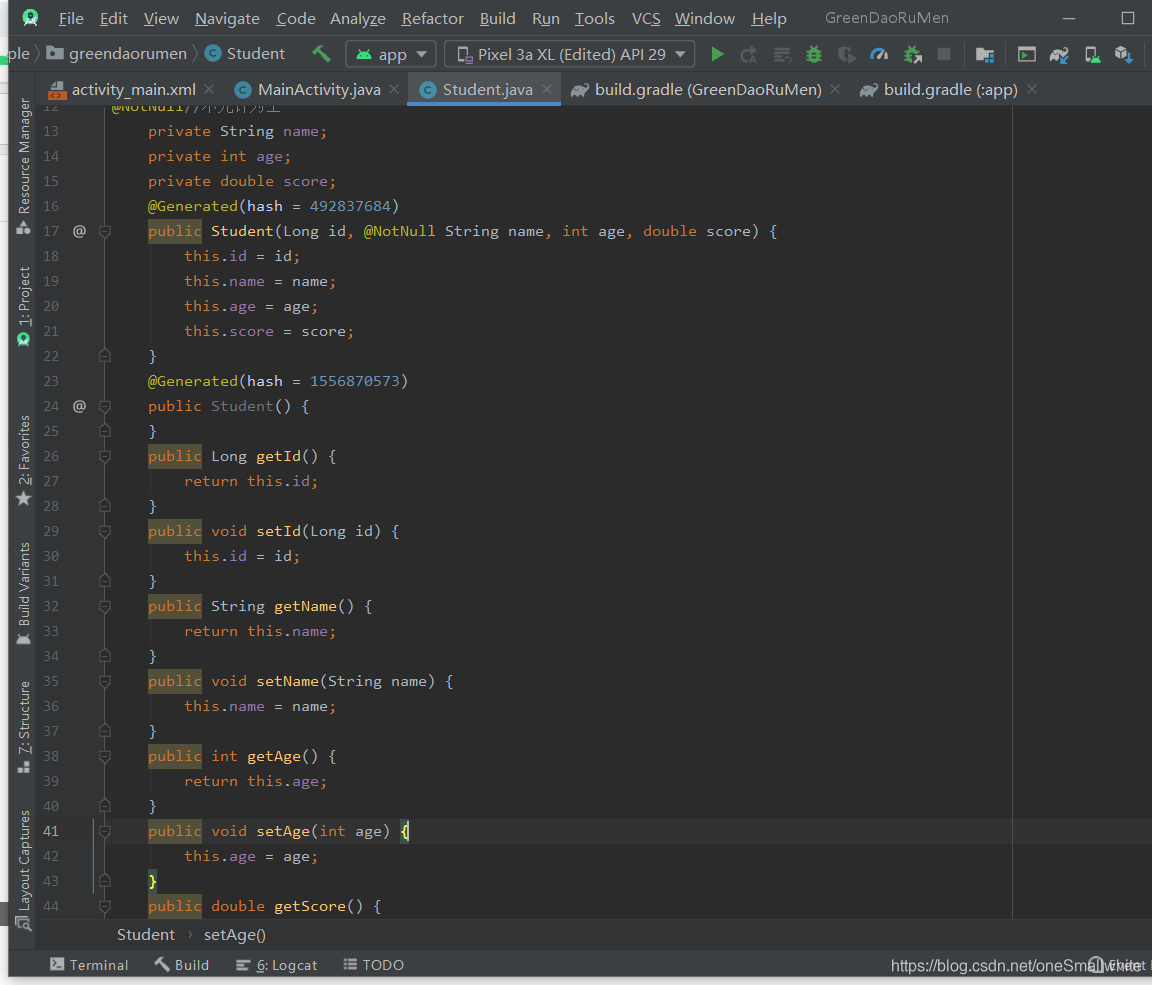Open the Build menu
Image resolution: width=1152 pixels, height=985 pixels.
[x=497, y=18]
